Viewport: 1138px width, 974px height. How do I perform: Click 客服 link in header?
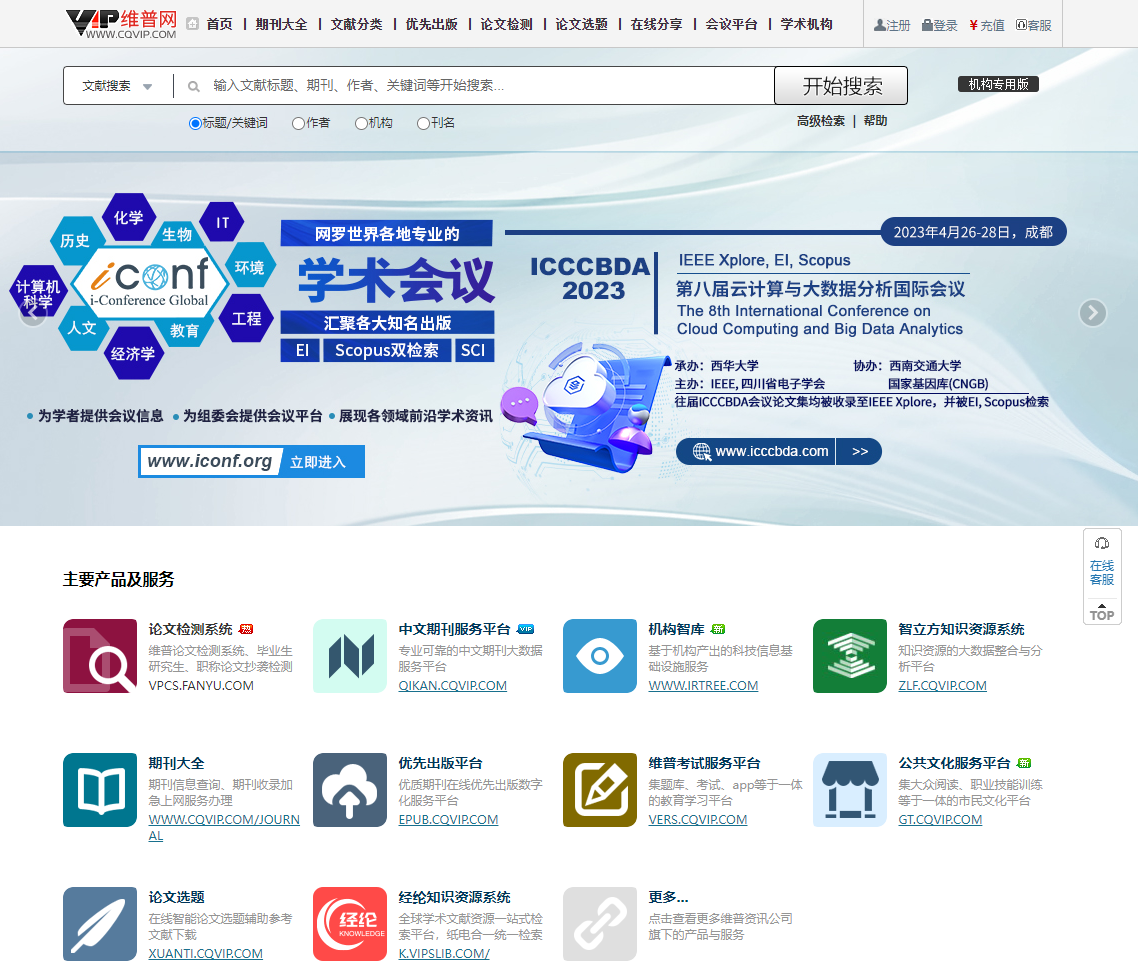1034,25
